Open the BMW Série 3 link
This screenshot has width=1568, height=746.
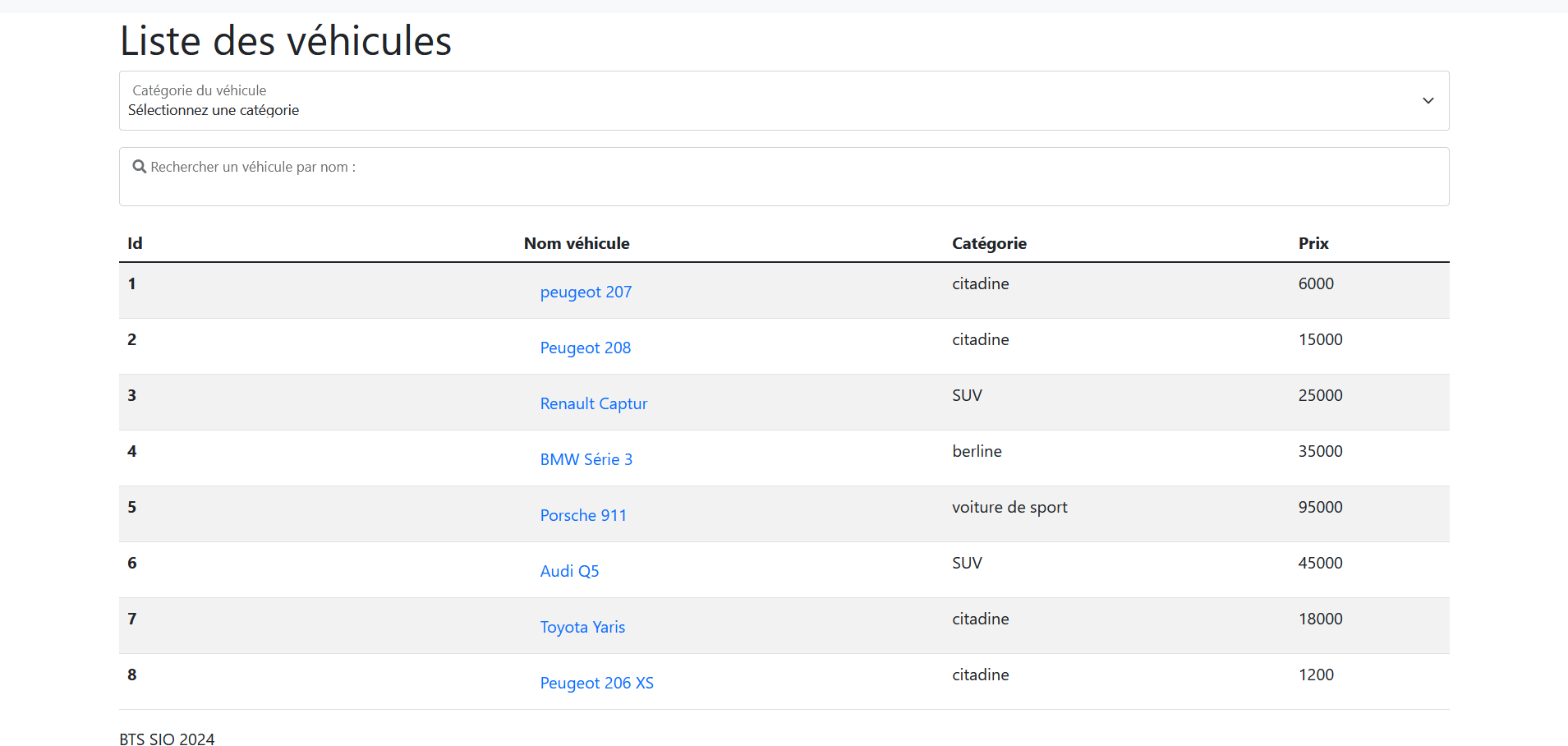[586, 459]
